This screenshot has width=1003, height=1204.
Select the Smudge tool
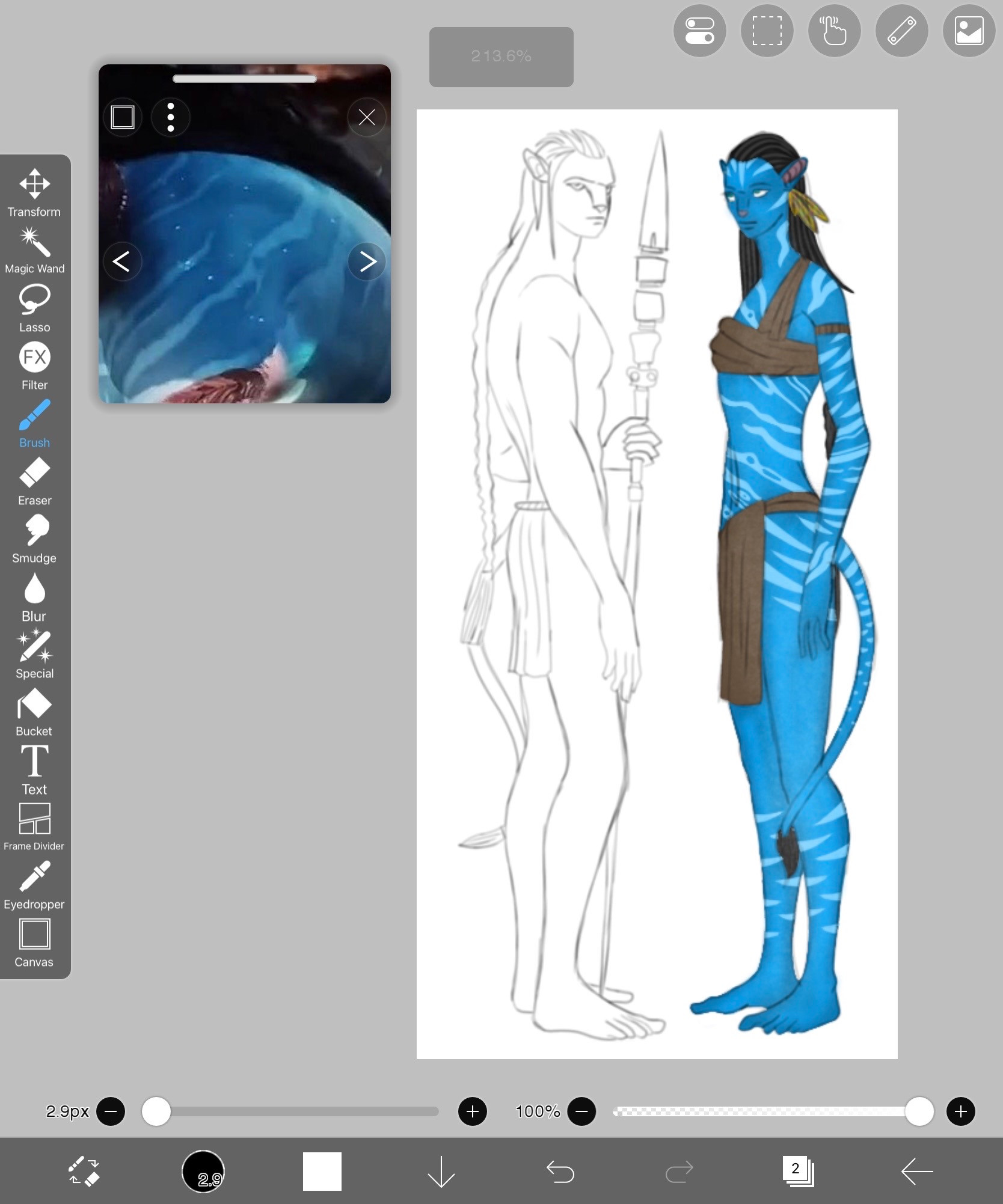coord(34,539)
